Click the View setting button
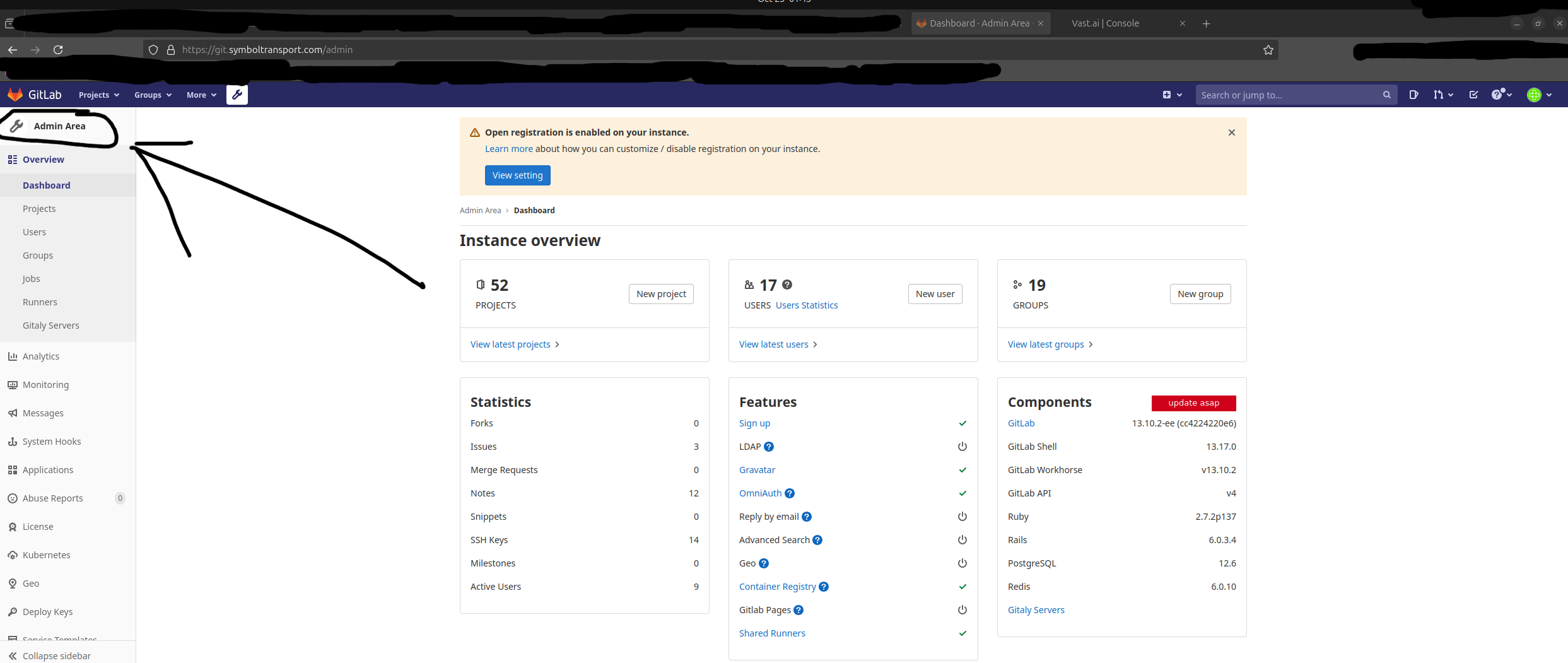 pyautogui.click(x=517, y=175)
